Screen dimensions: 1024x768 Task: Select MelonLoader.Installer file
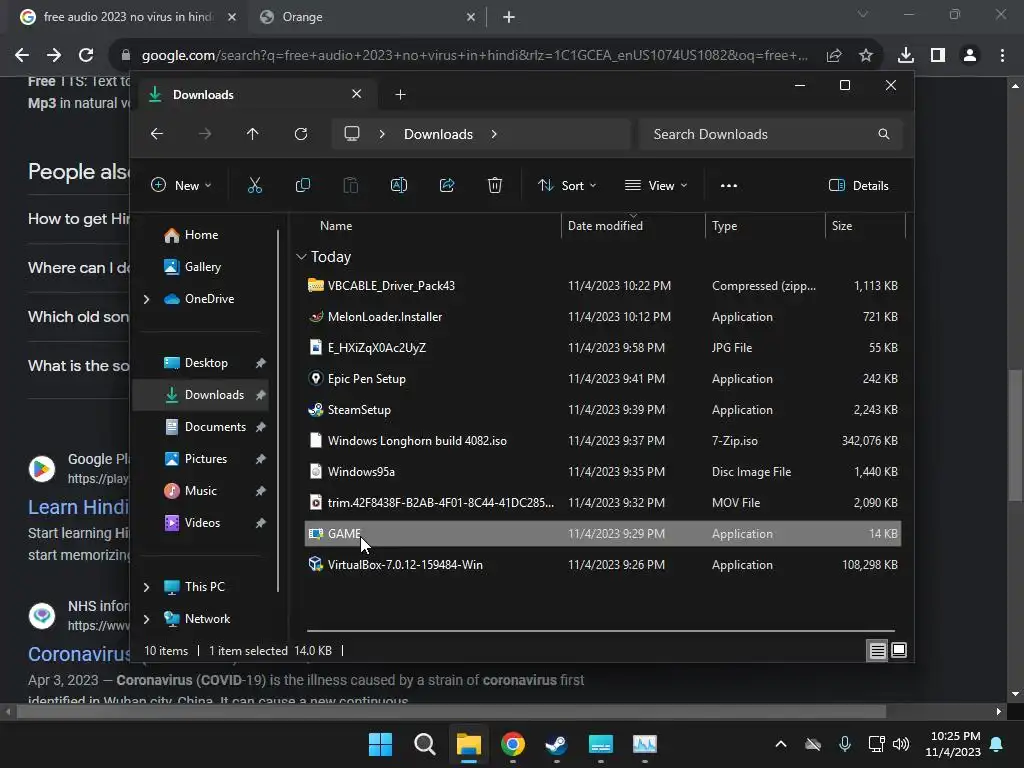click(602, 317)
